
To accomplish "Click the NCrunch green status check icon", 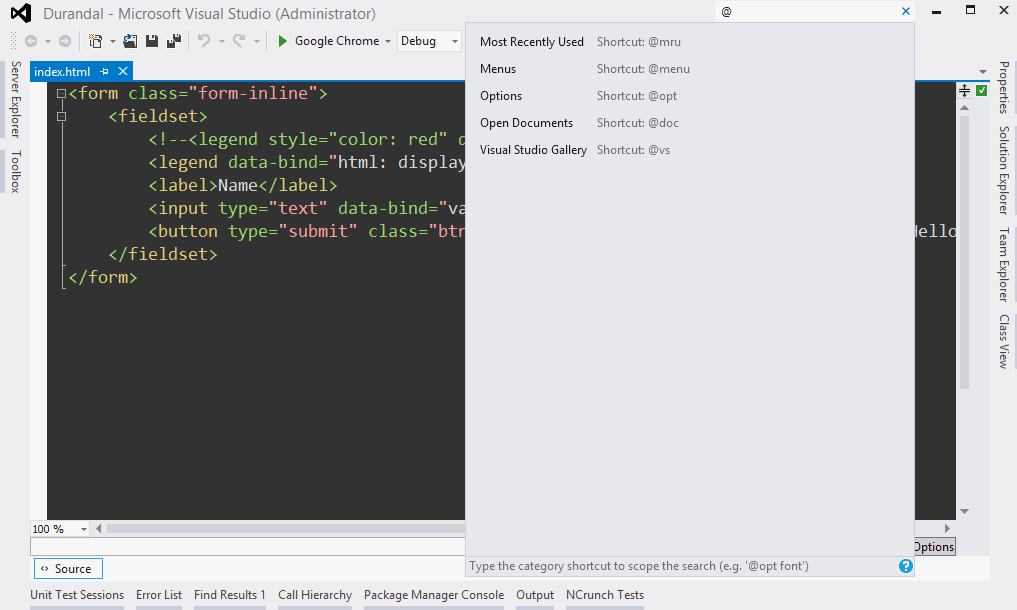I will [x=981, y=90].
